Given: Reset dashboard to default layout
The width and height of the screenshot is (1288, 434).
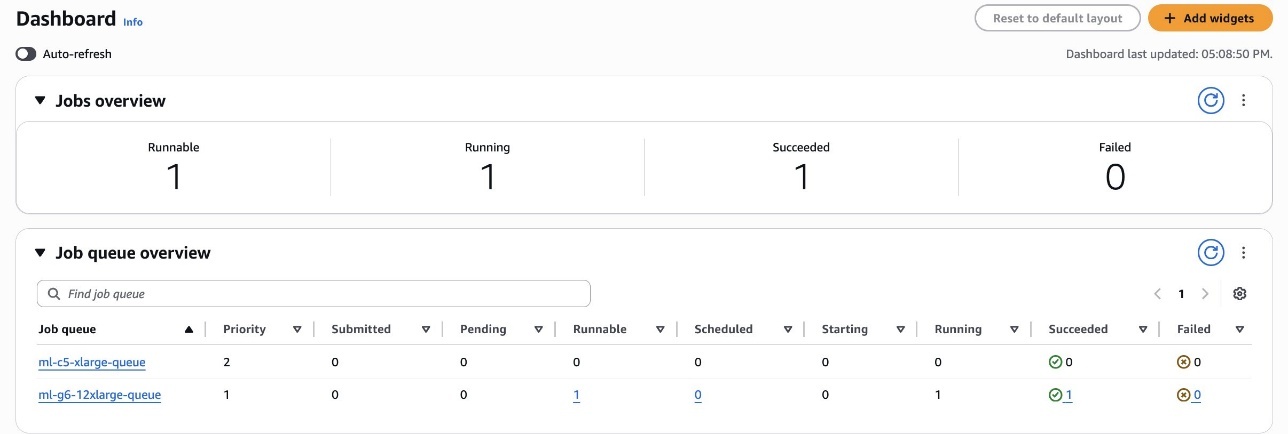Looking at the screenshot, I should click(1057, 18).
